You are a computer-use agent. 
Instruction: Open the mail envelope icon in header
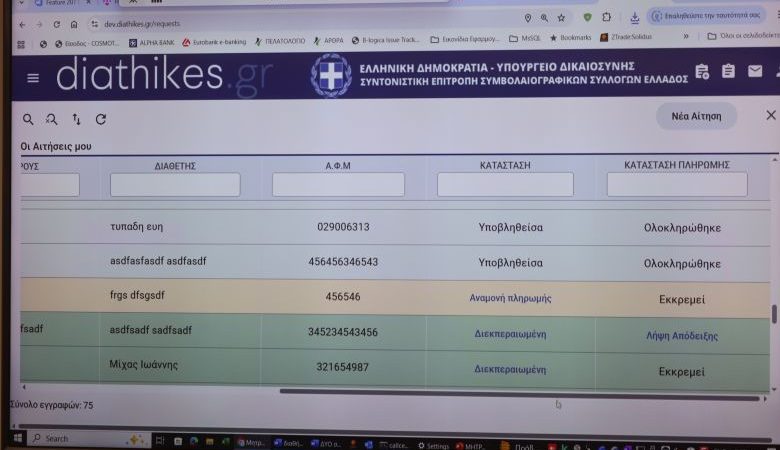[755, 71]
